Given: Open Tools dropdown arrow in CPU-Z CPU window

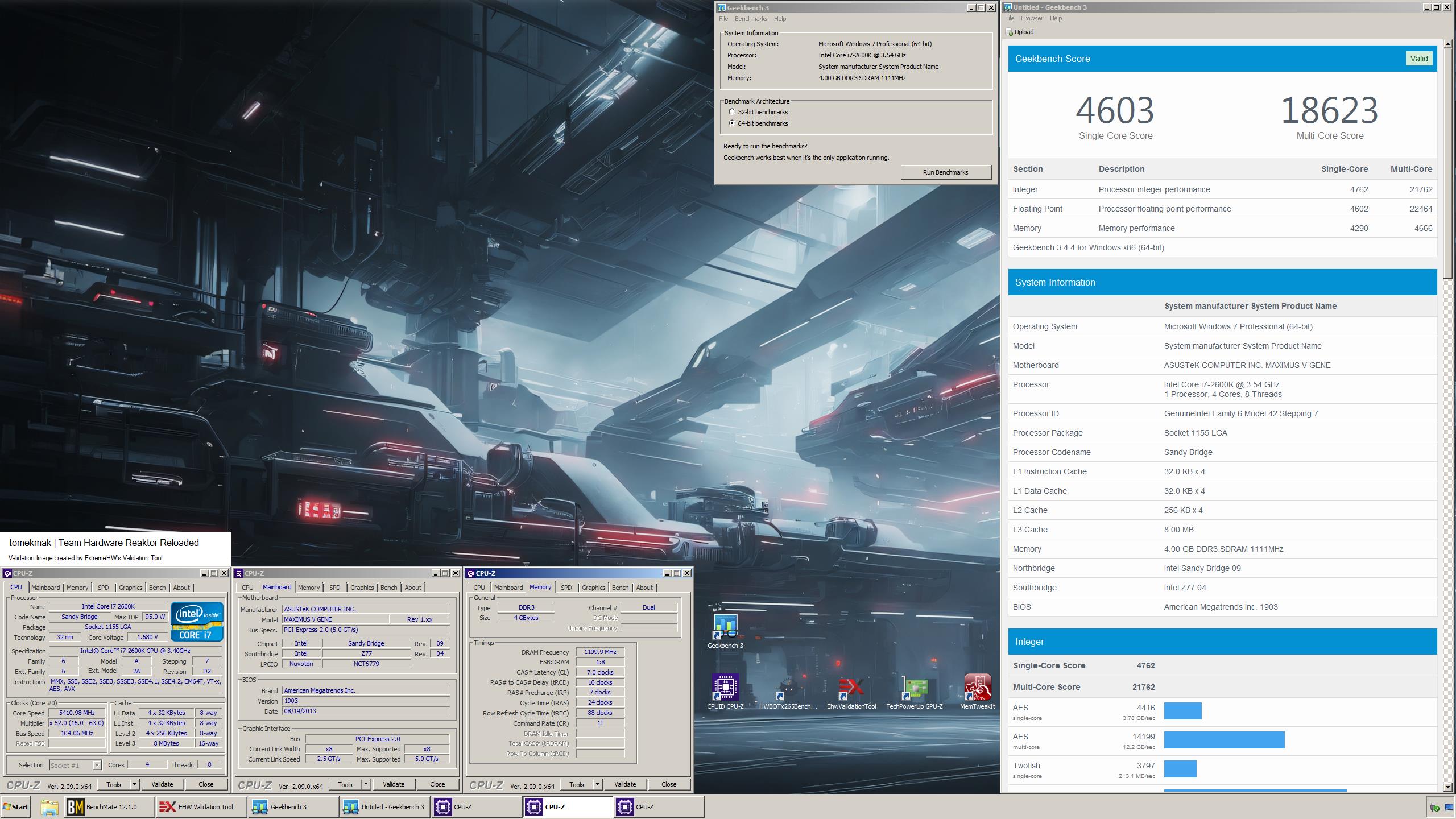Looking at the screenshot, I should click(134, 784).
